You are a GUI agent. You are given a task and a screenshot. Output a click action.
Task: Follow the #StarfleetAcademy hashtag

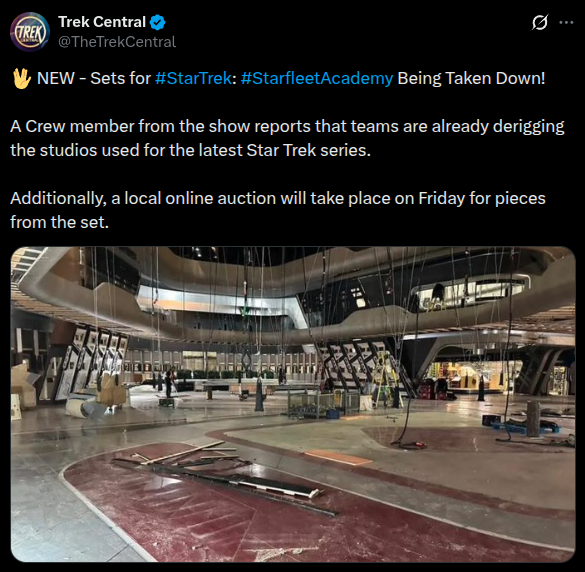coord(317,78)
